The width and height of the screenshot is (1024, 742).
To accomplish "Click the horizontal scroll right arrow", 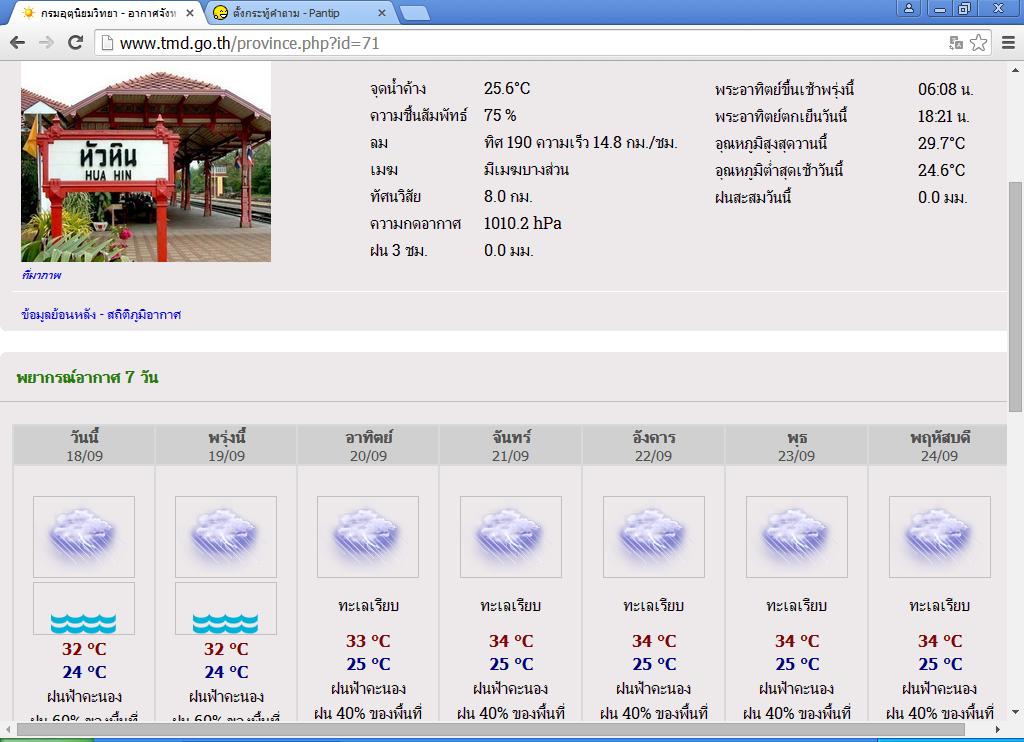I will [997, 729].
